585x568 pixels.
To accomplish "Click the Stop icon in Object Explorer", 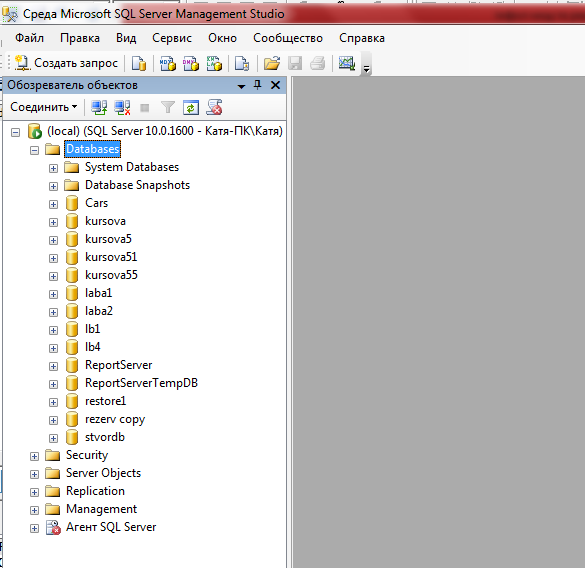I will (144, 108).
